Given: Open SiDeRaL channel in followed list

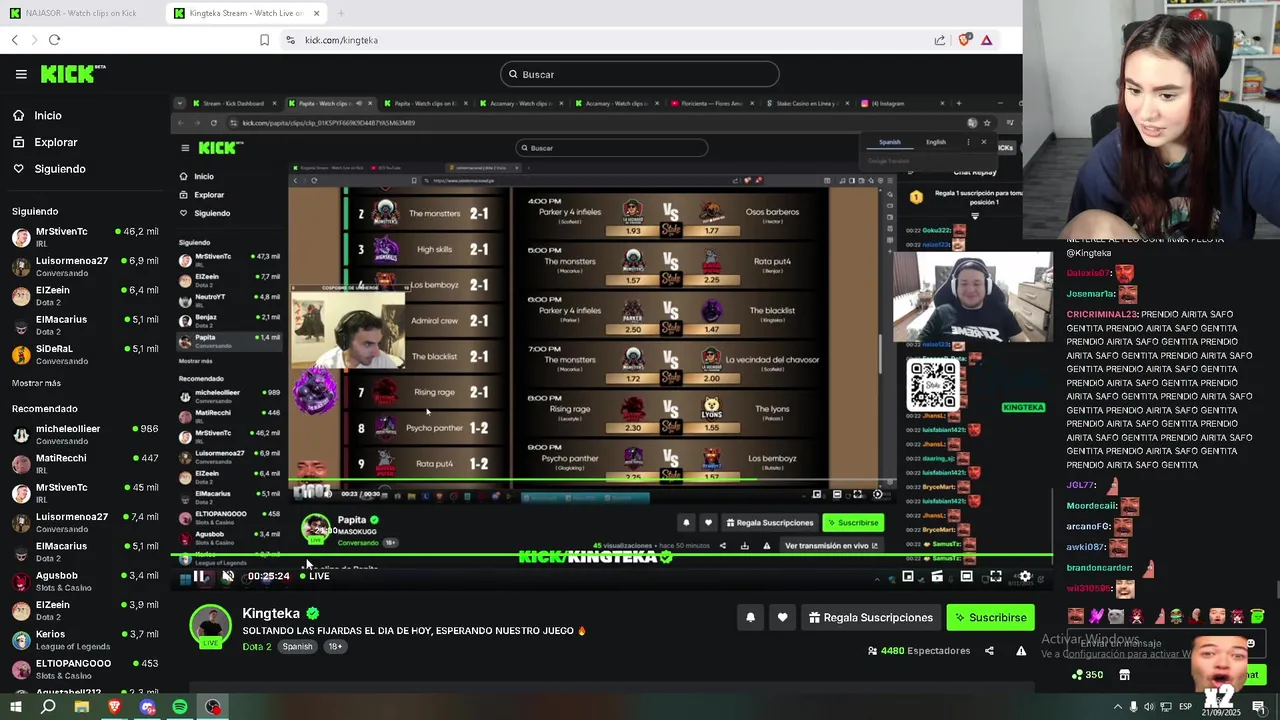Looking at the screenshot, I should click(x=85, y=354).
